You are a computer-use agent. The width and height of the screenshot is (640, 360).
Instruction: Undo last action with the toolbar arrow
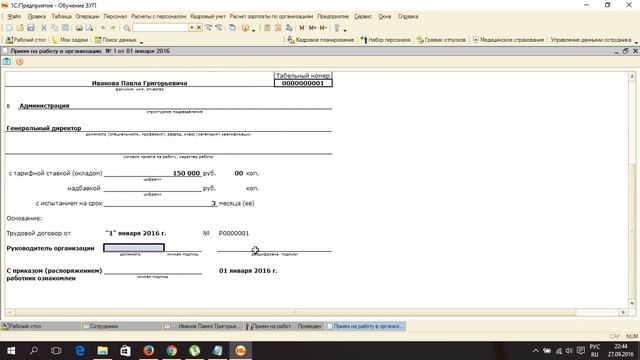click(103, 28)
